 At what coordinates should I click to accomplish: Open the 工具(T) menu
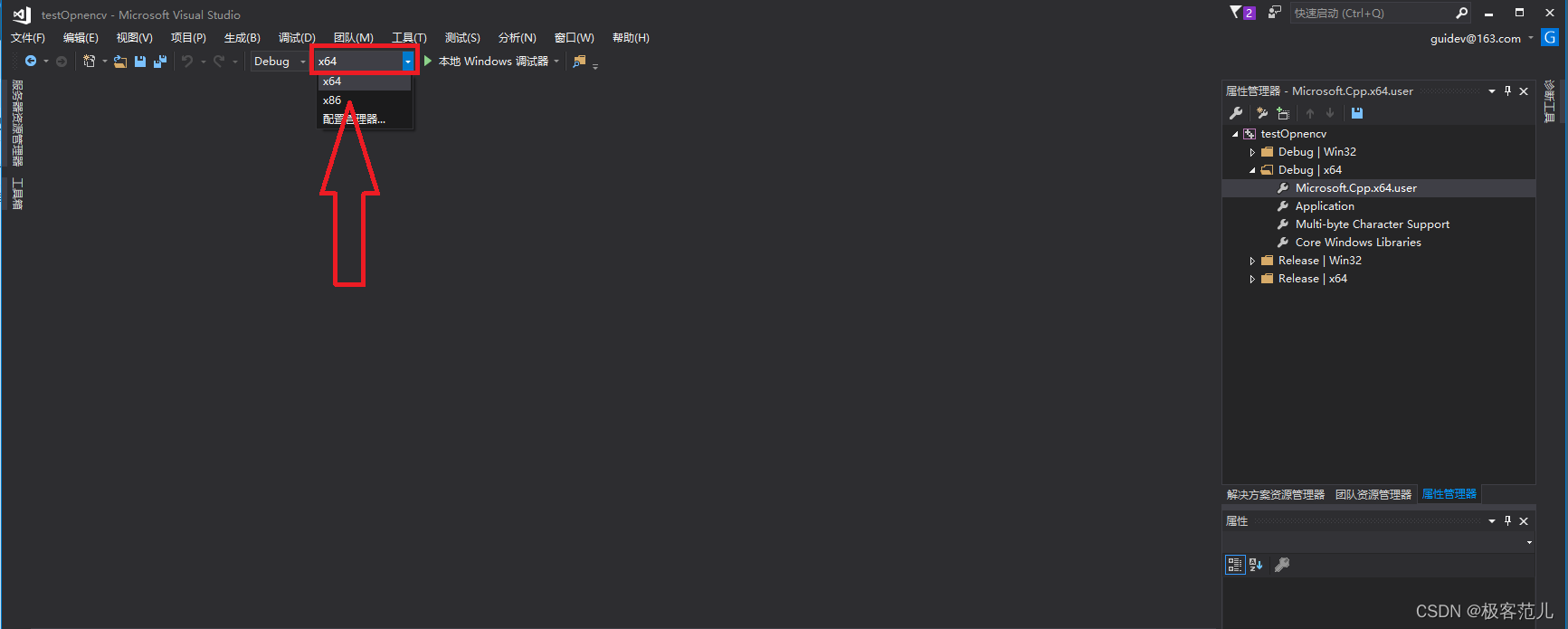tap(409, 38)
